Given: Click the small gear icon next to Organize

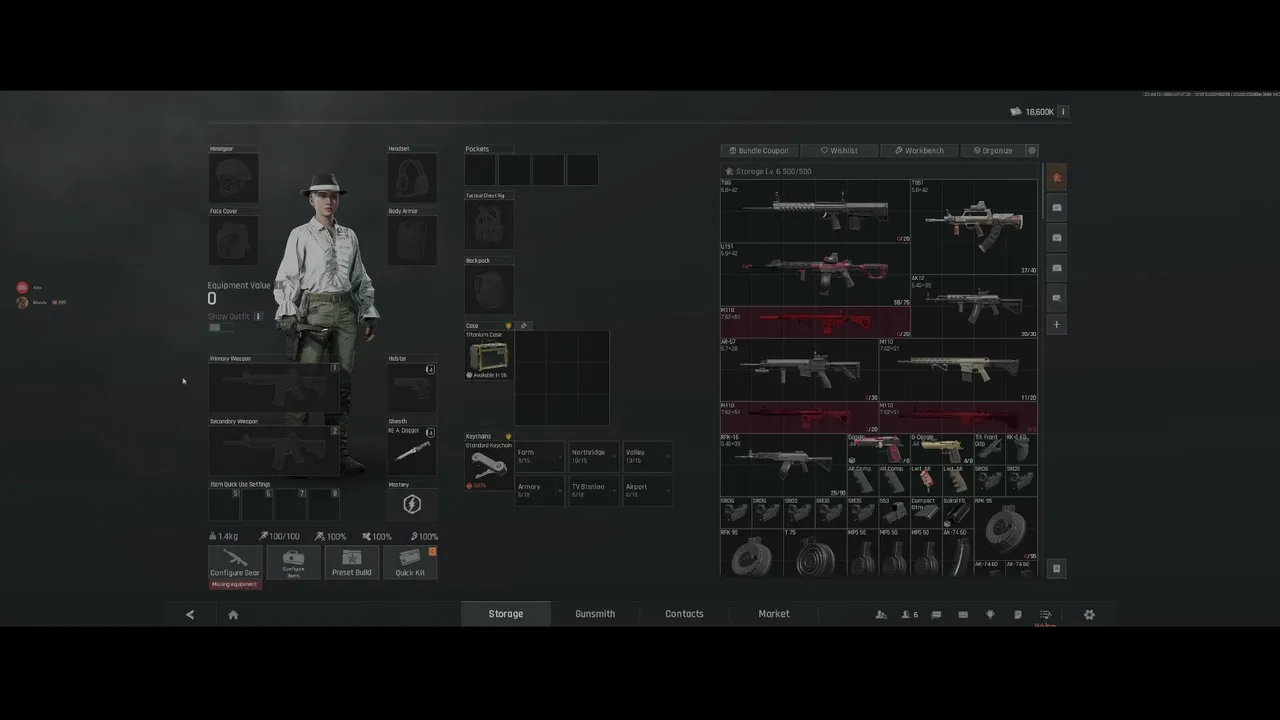Looking at the screenshot, I should click(x=1032, y=151).
